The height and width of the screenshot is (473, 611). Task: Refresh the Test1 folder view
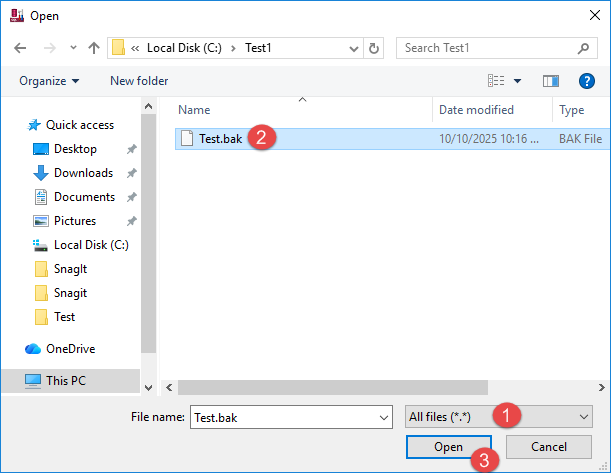point(374,48)
